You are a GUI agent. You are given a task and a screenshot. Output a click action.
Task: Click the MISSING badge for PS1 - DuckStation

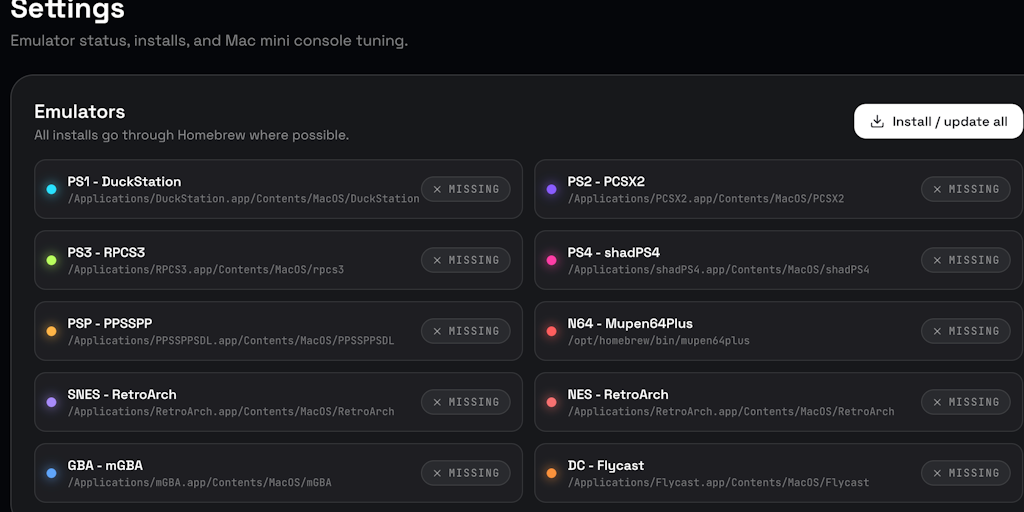click(465, 189)
